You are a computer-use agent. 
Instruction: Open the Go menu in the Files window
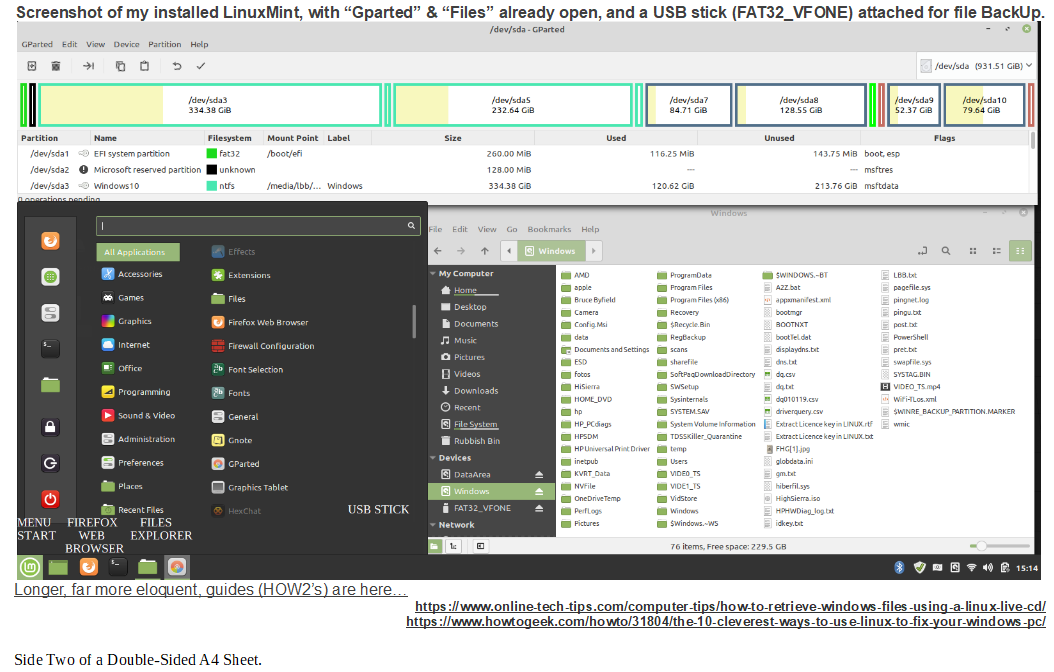tap(512, 229)
